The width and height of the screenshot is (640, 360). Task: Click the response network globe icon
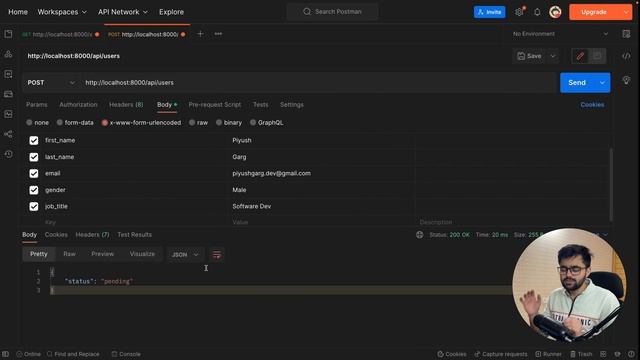point(419,235)
